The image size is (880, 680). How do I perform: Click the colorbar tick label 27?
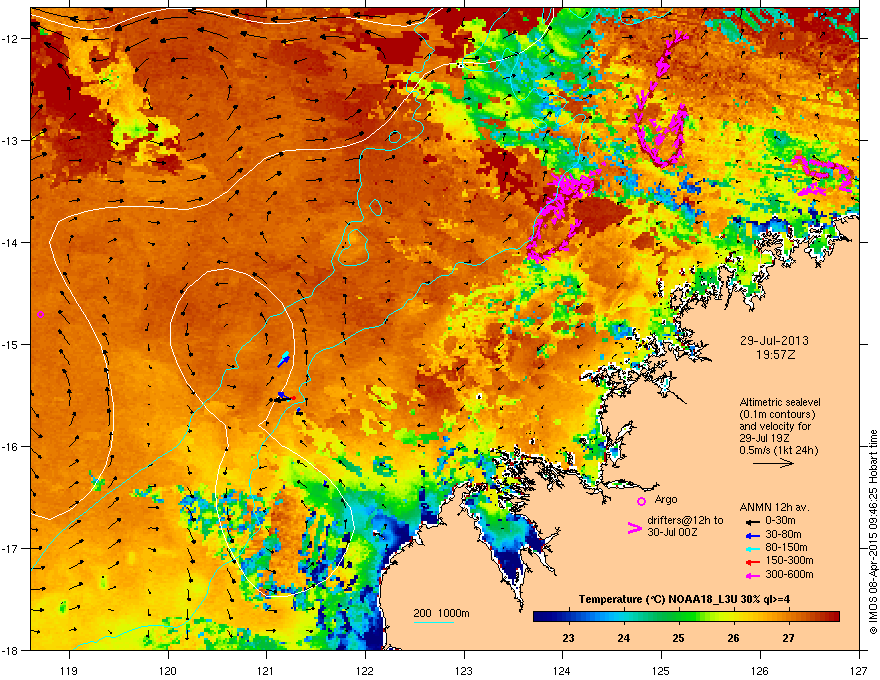click(789, 638)
